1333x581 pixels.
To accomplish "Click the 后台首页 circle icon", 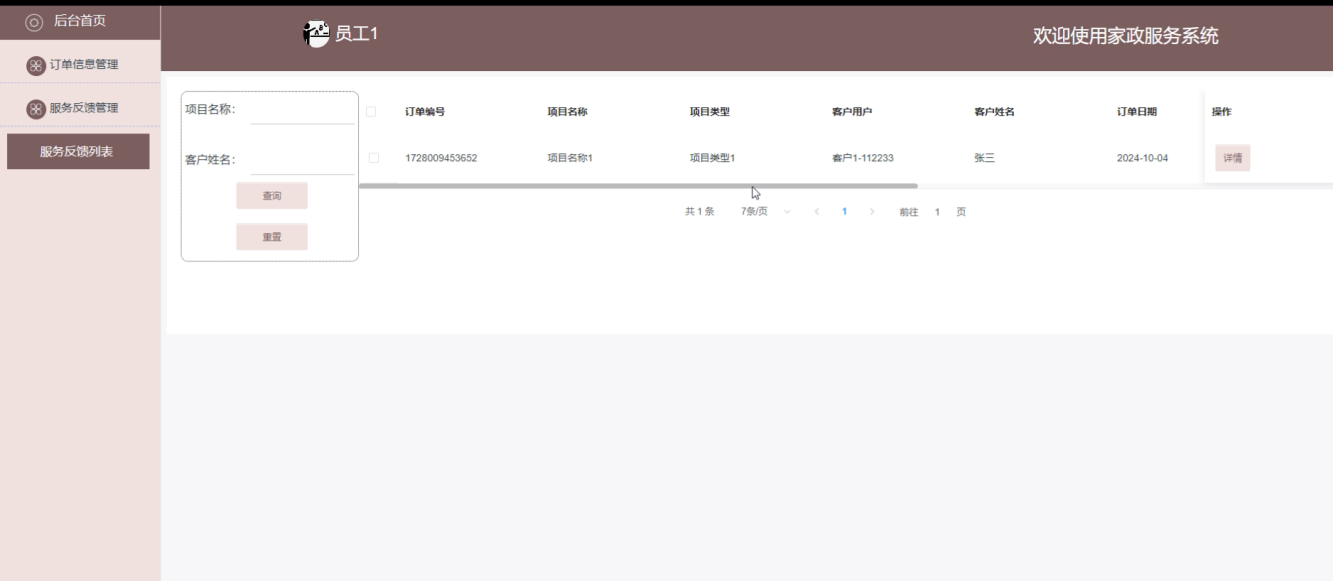I will point(34,22).
